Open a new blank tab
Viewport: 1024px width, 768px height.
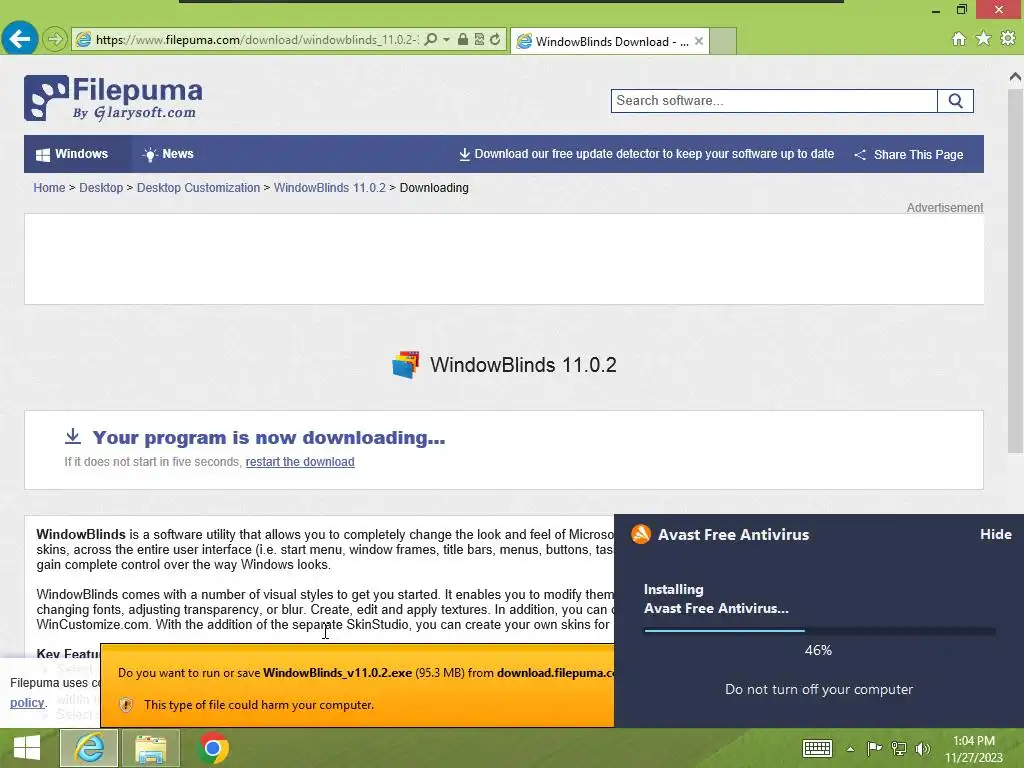click(723, 41)
